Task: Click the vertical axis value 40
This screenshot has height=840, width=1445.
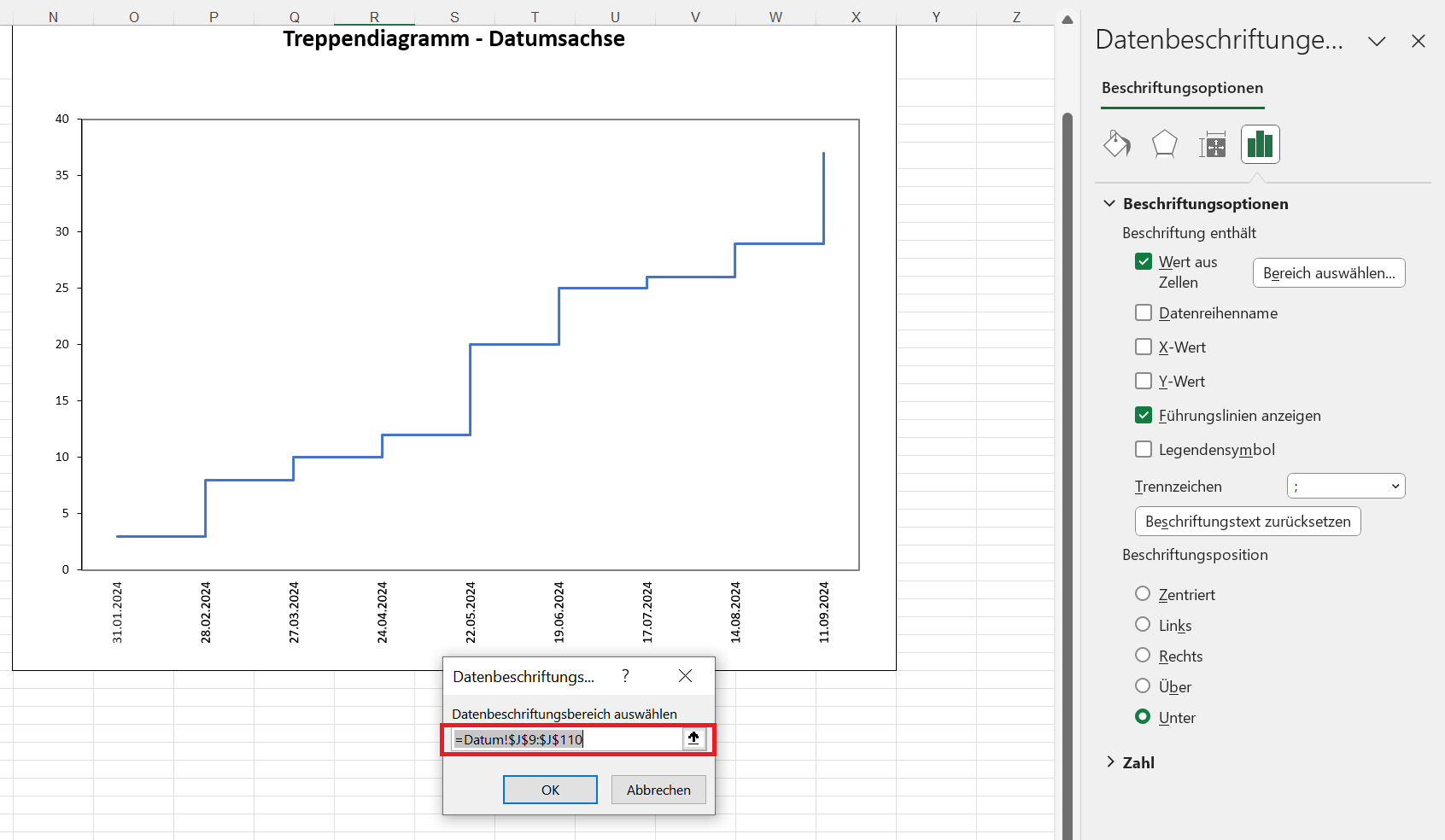Action: pyautogui.click(x=62, y=119)
